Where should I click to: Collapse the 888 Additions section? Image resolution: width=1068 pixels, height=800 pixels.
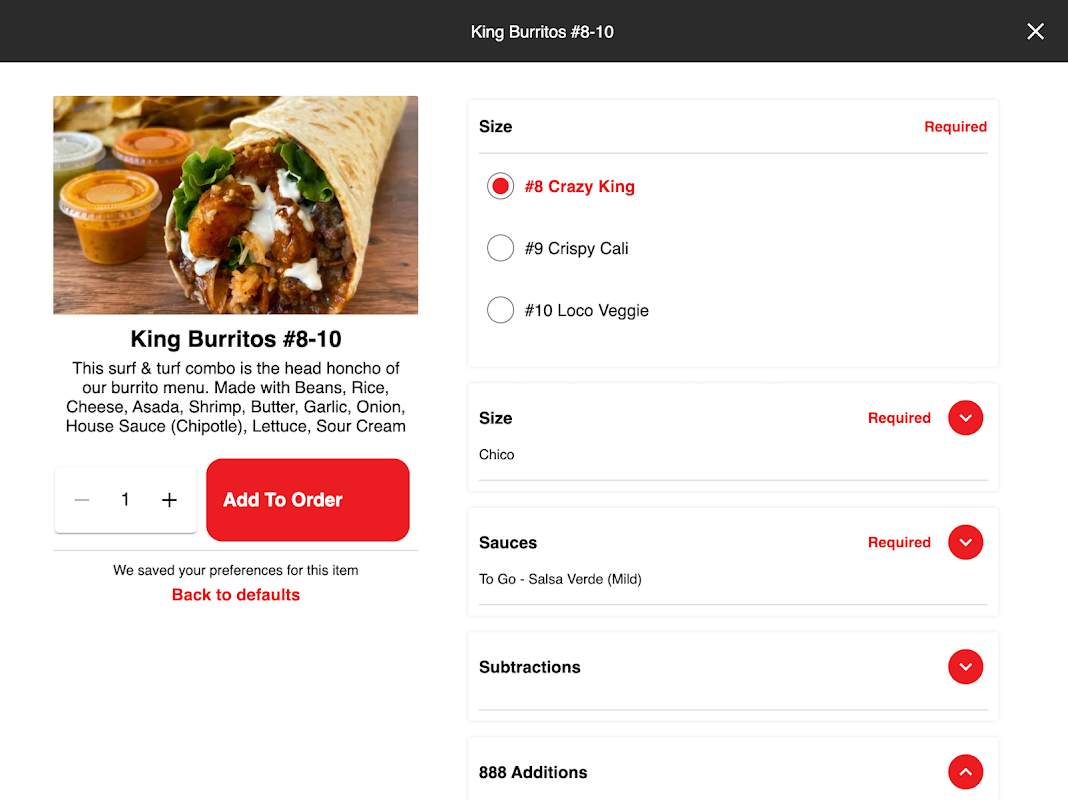pyautogui.click(x=965, y=771)
